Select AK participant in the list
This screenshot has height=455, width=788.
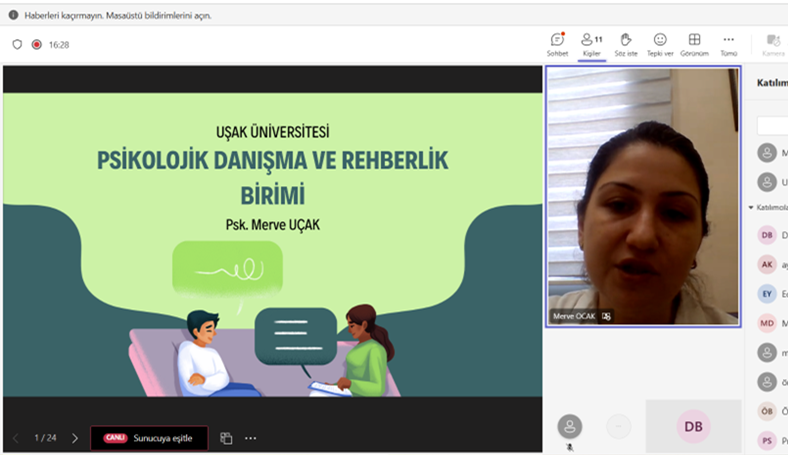click(767, 264)
